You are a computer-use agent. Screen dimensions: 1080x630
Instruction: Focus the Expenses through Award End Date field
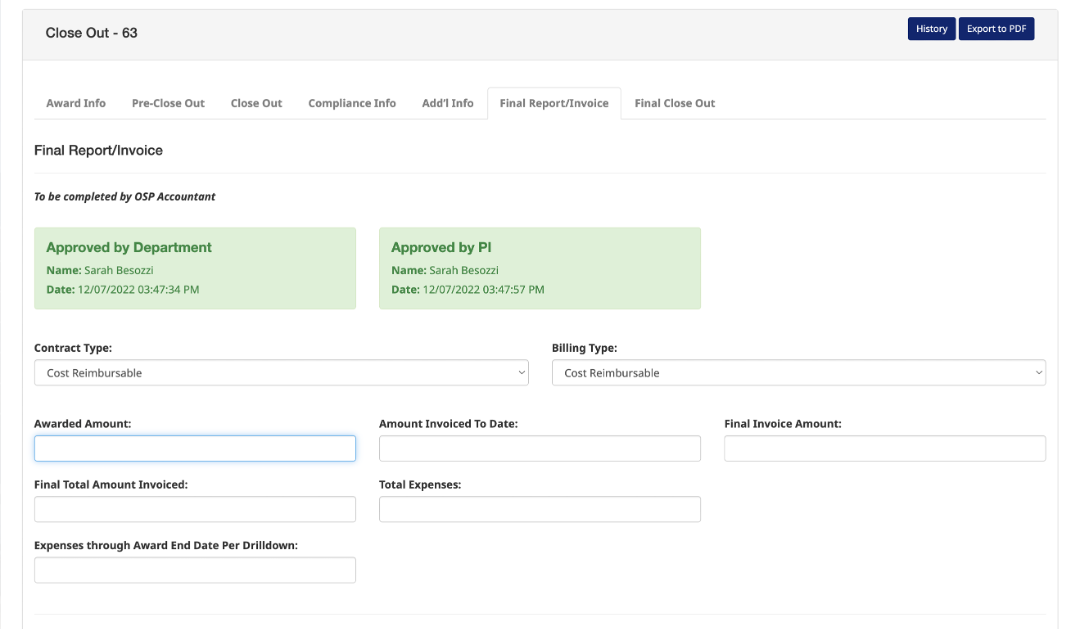coord(195,570)
